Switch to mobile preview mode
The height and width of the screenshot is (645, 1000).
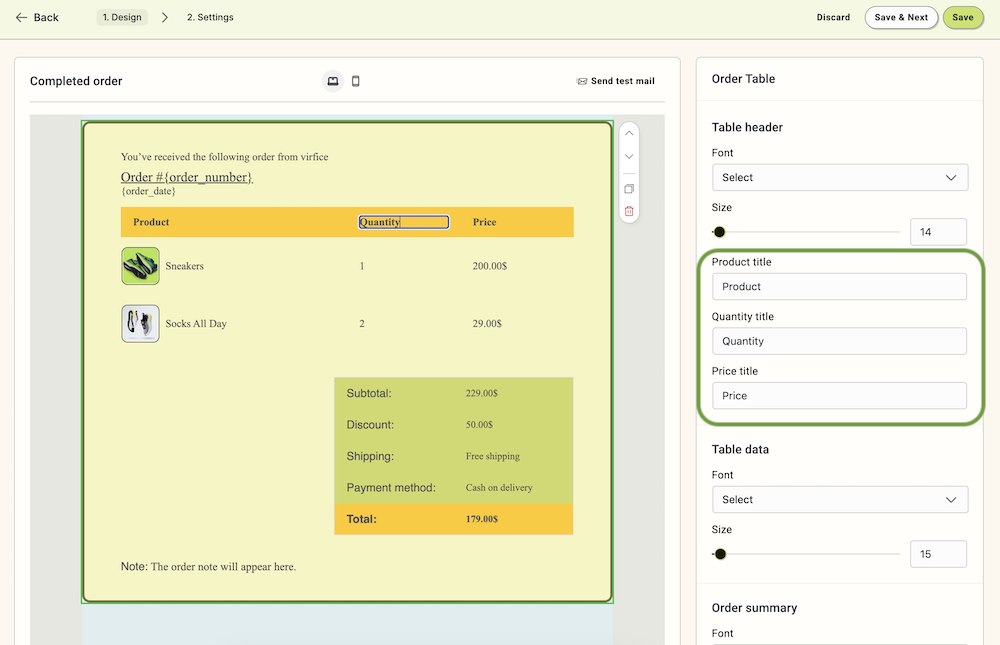click(x=356, y=81)
